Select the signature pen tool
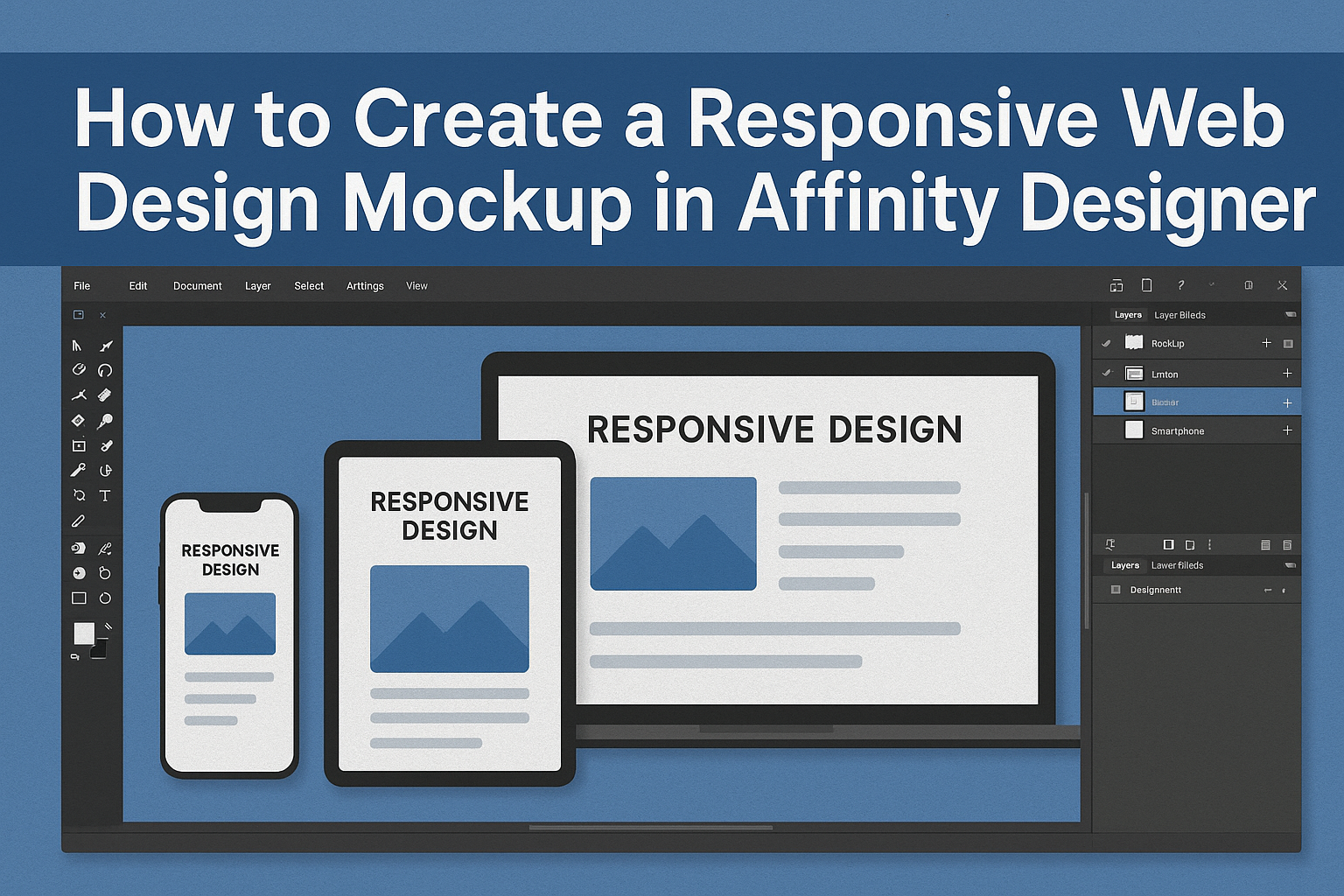The width and height of the screenshot is (1344, 896). point(105,549)
